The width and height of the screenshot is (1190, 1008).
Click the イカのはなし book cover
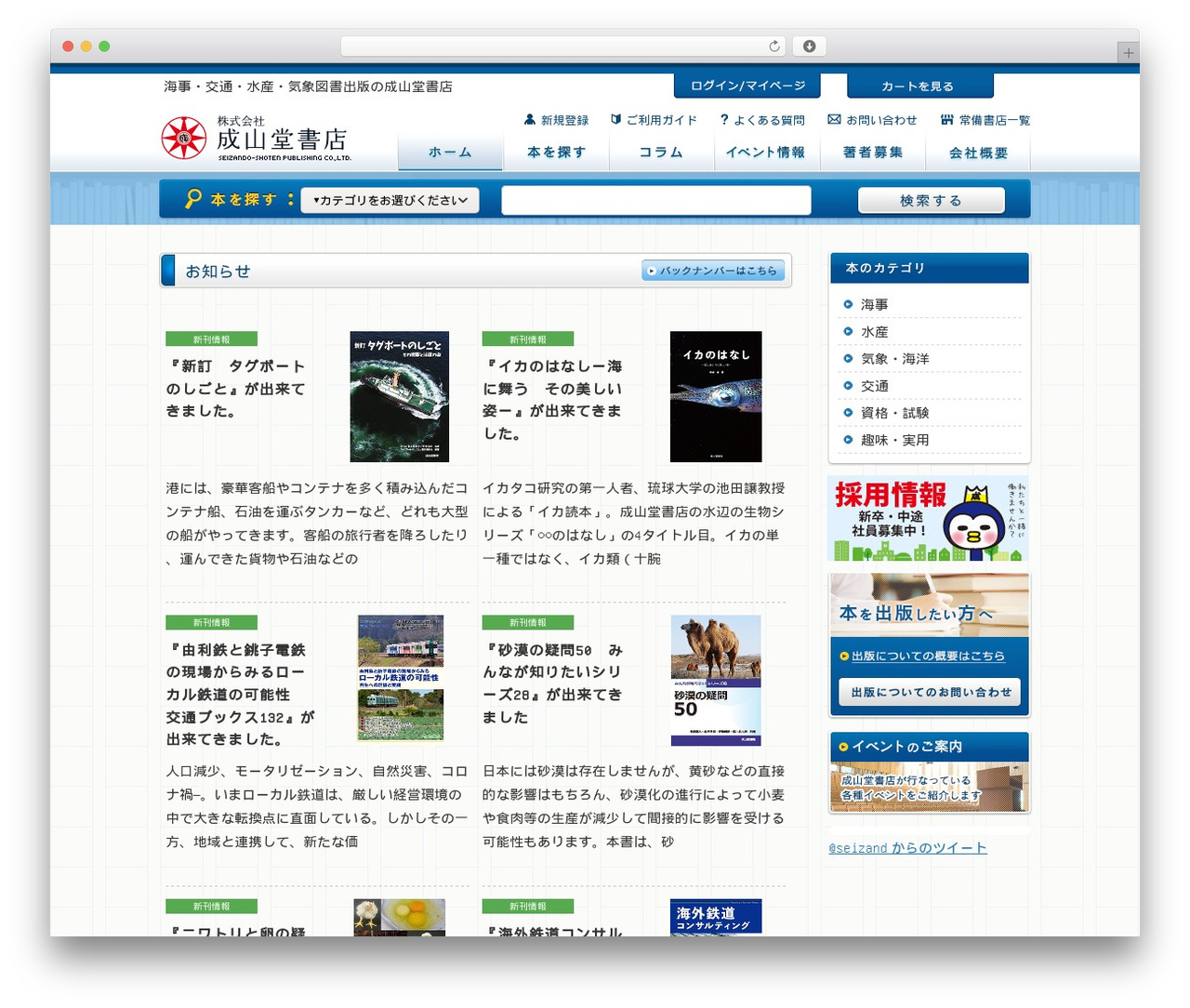[x=716, y=396]
